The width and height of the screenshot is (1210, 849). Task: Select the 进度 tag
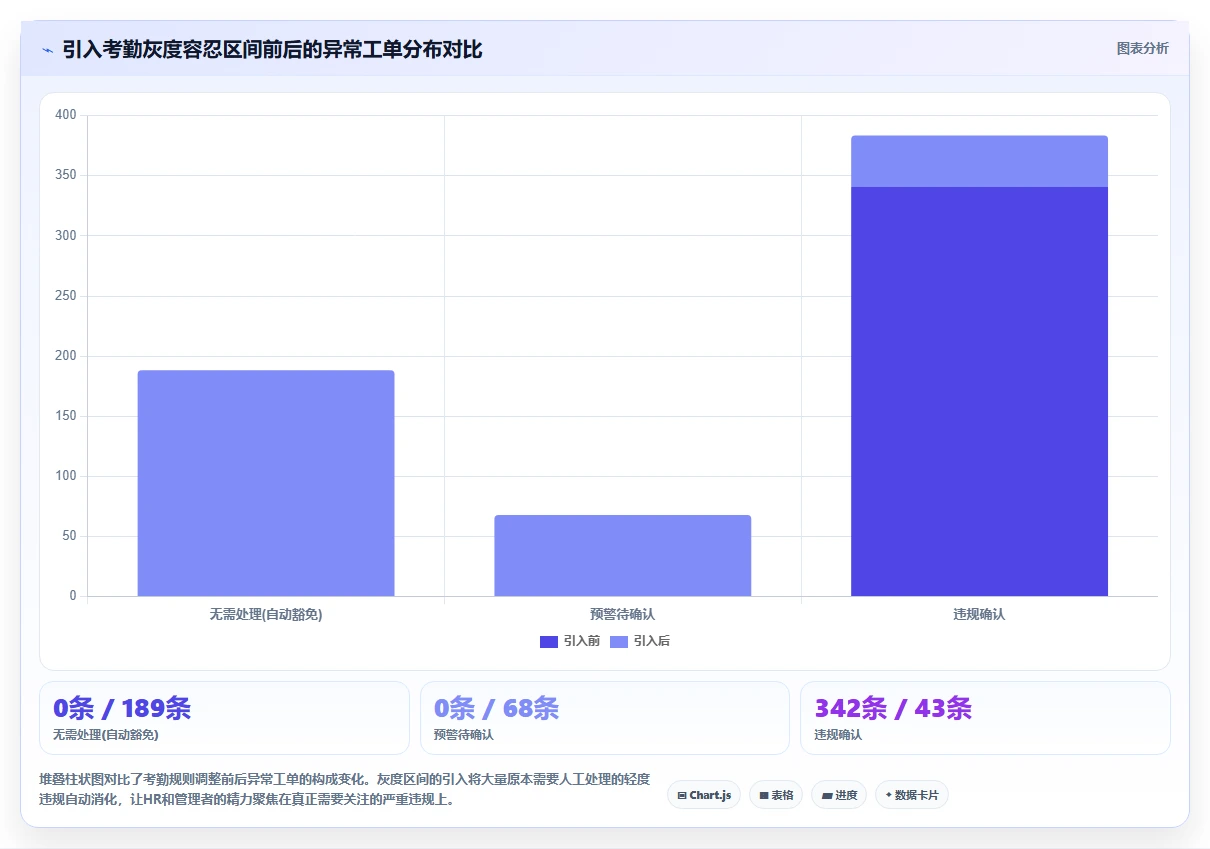pos(839,795)
